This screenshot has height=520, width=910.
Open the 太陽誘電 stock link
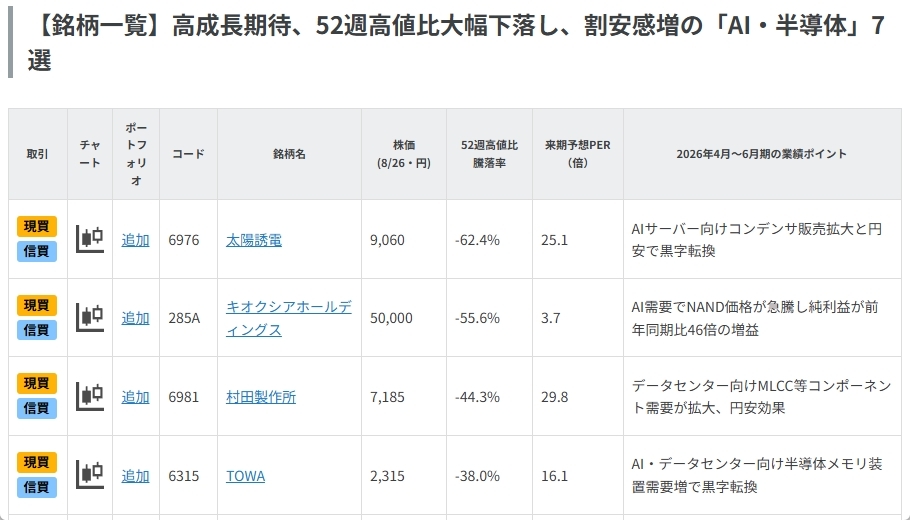pyautogui.click(x=254, y=240)
